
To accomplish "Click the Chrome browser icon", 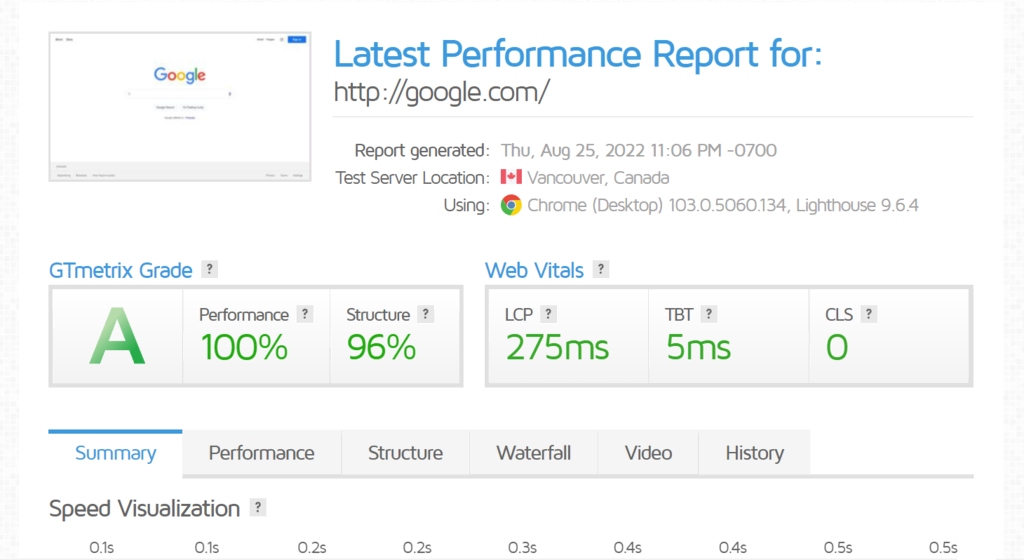I will (x=510, y=205).
